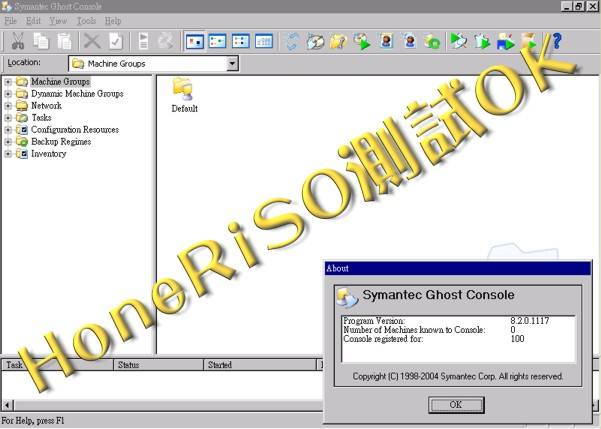This screenshot has width=601, height=429.
Task: Click the Status column header
Action: [x=129, y=365]
